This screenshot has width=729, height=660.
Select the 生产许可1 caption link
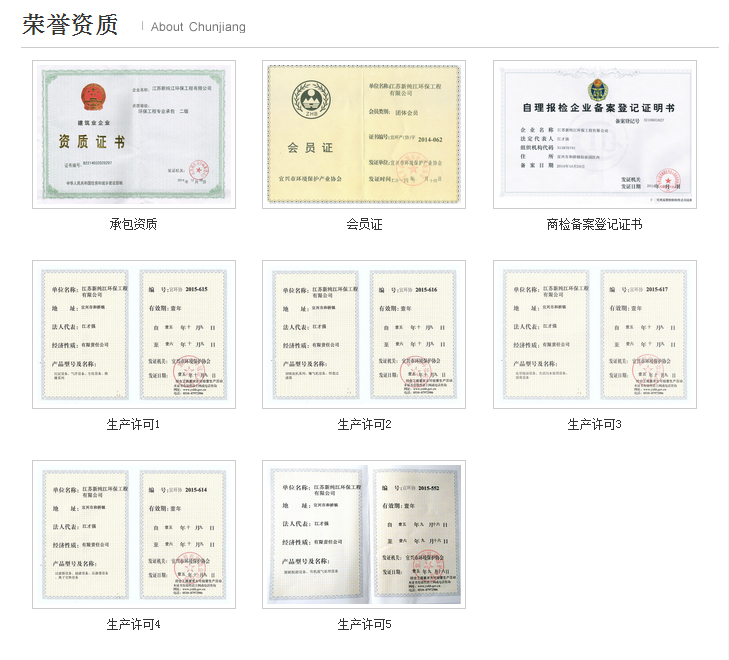(x=133, y=424)
